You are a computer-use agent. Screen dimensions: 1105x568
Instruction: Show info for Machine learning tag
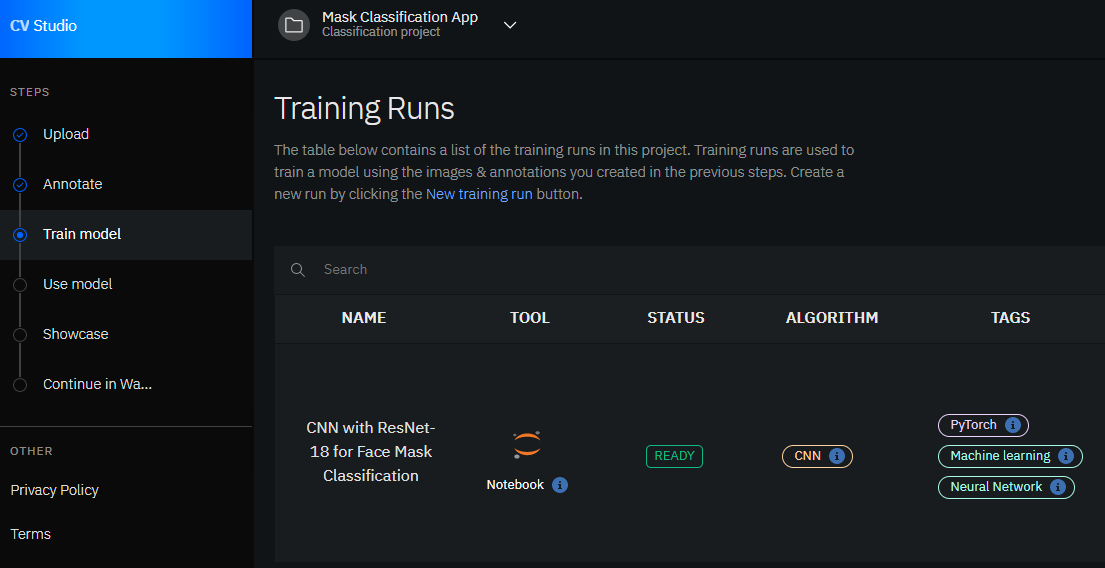coord(1066,456)
